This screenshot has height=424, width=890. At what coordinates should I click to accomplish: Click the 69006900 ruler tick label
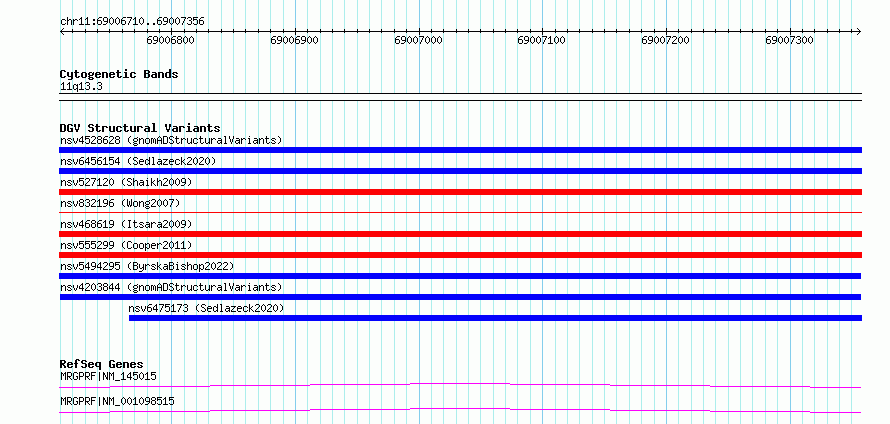click(x=295, y=40)
